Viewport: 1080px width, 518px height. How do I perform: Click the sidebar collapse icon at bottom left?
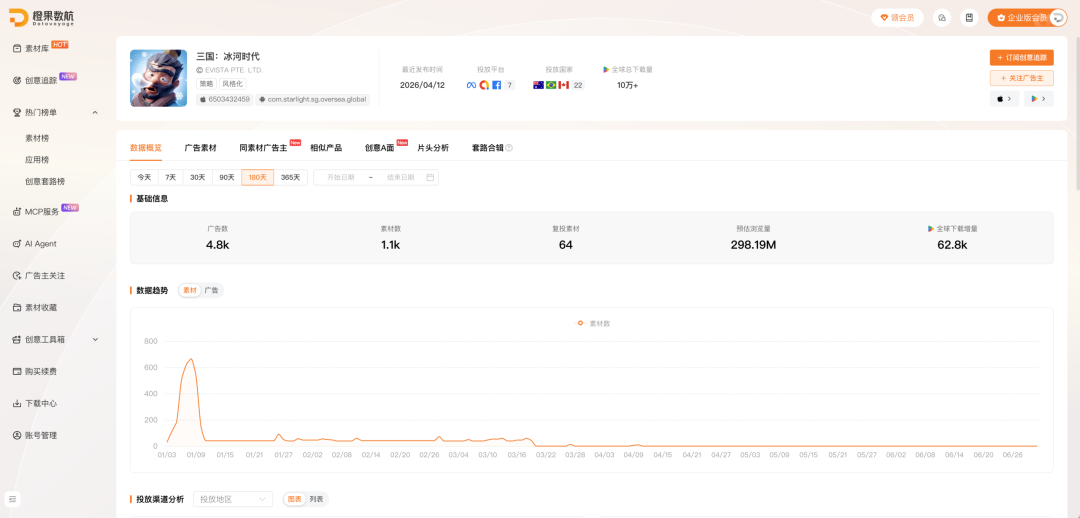(x=14, y=499)
